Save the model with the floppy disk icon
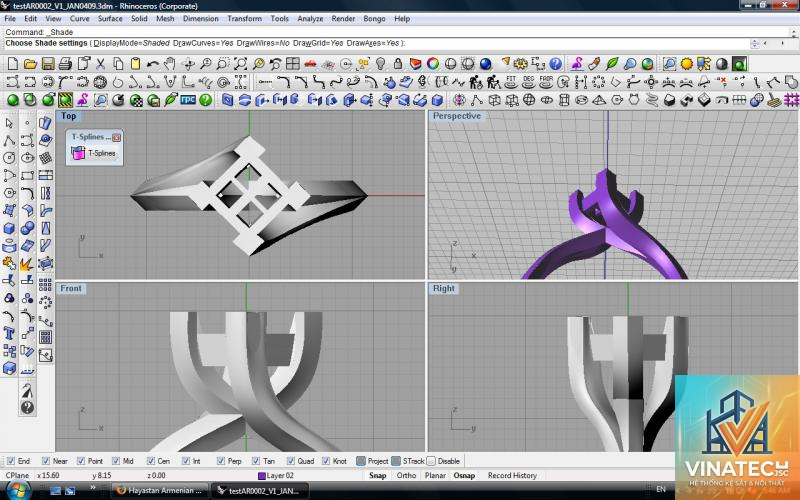800x500 pixels. [x=48, y=64]
